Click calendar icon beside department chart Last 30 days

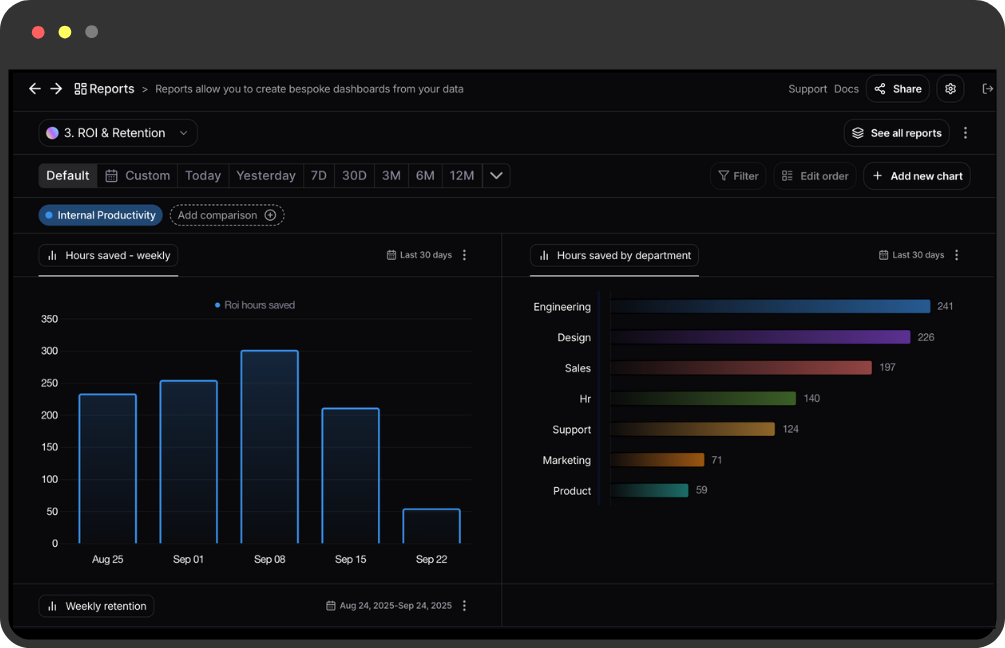tap(883, 255)
